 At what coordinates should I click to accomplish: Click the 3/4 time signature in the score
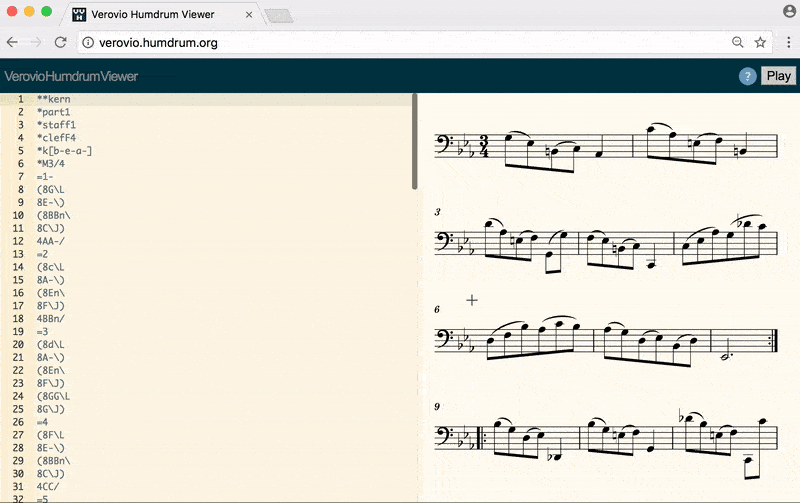pos(484,146)
